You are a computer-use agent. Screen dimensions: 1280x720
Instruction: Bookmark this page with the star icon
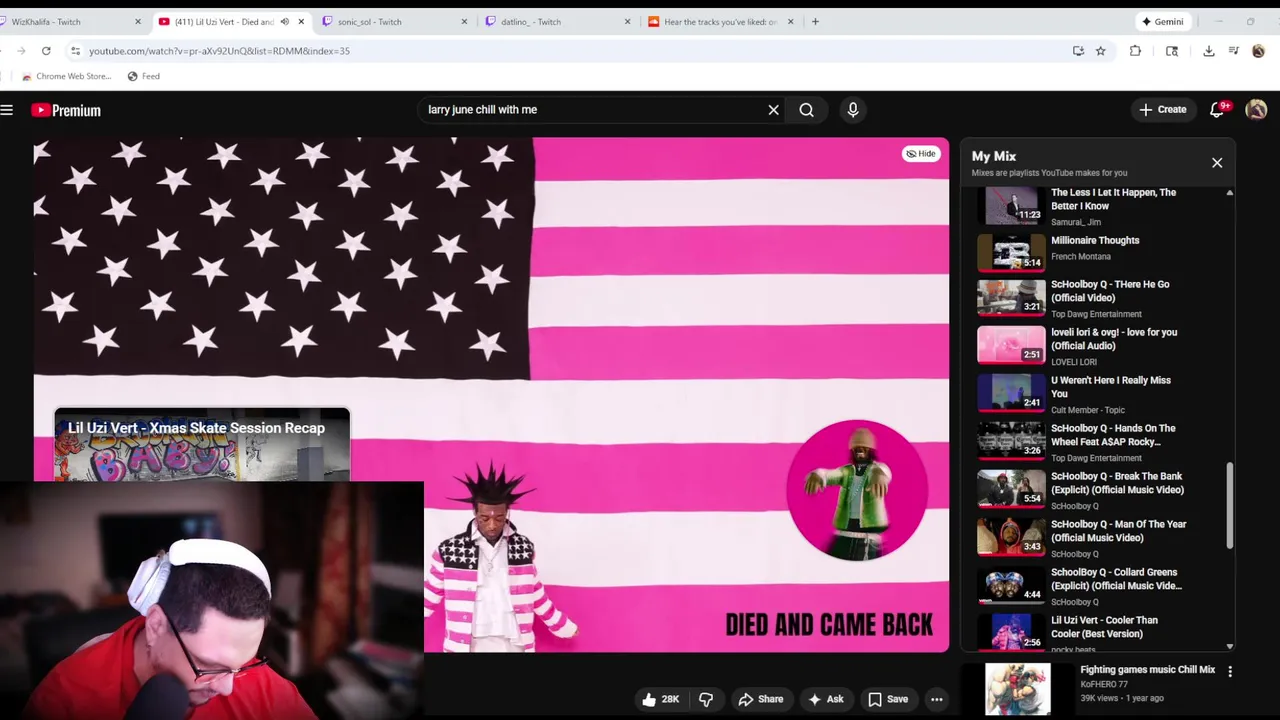1100,51
